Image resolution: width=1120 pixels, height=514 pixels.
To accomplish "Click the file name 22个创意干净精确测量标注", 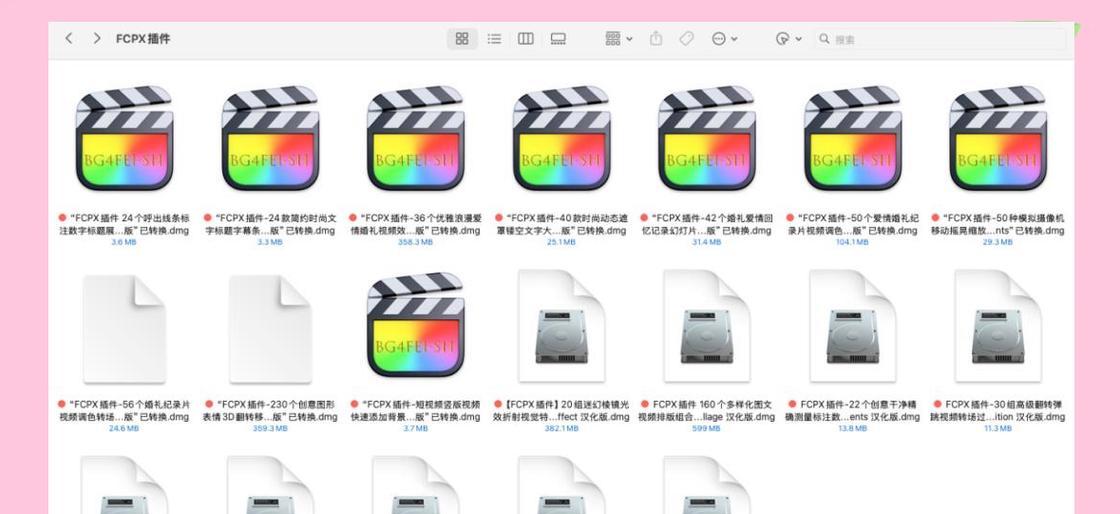I will pos(852,410).
